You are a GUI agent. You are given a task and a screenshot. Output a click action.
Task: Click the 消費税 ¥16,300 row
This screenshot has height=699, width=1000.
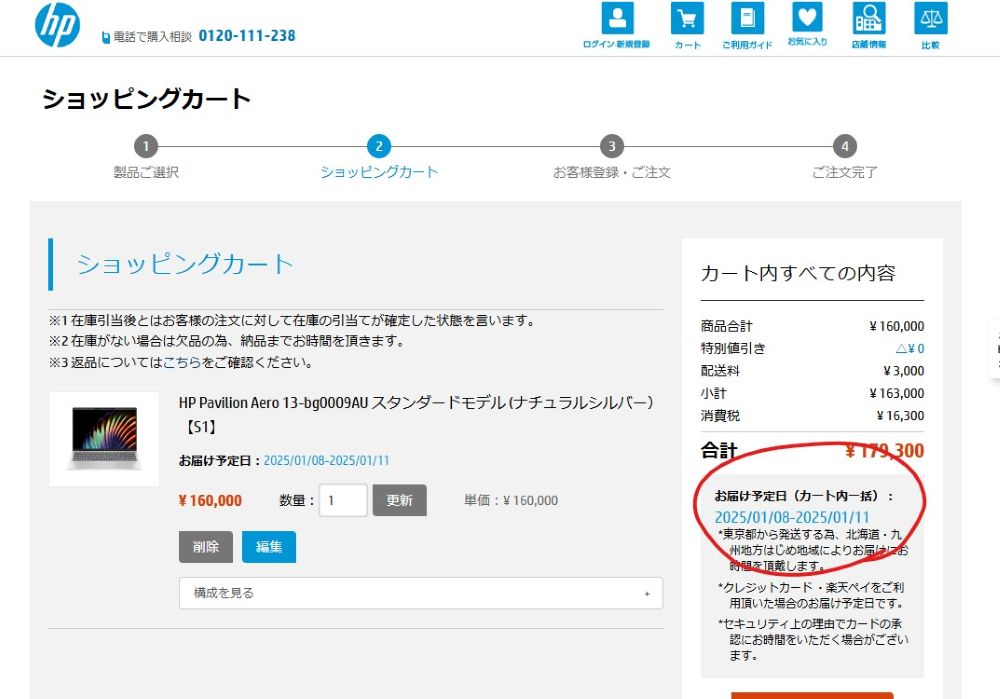pos(812,416)
